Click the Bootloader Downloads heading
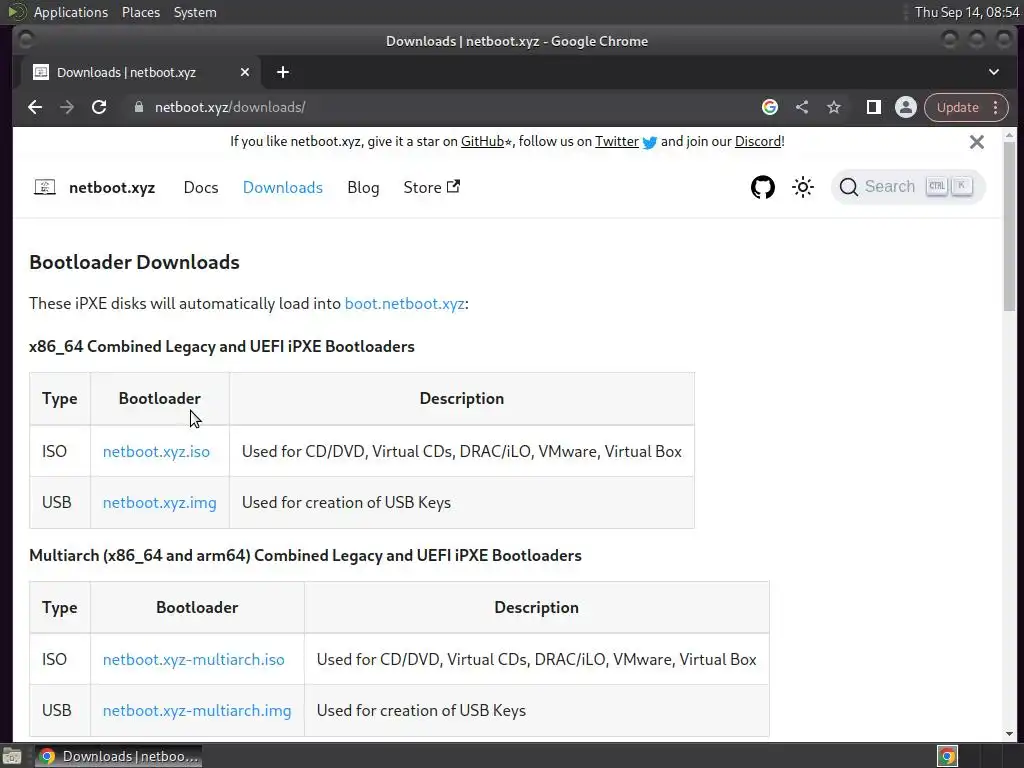 (135, 262)
